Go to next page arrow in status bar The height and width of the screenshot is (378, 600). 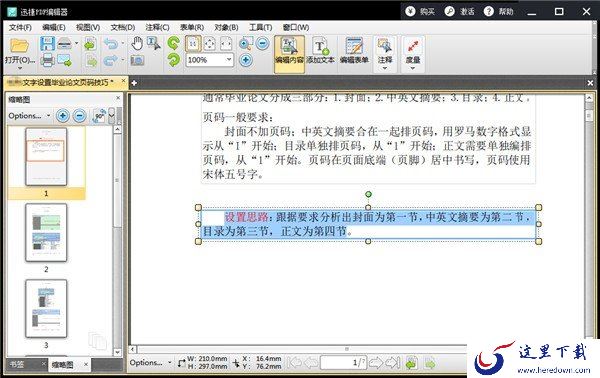pos(376,362)
